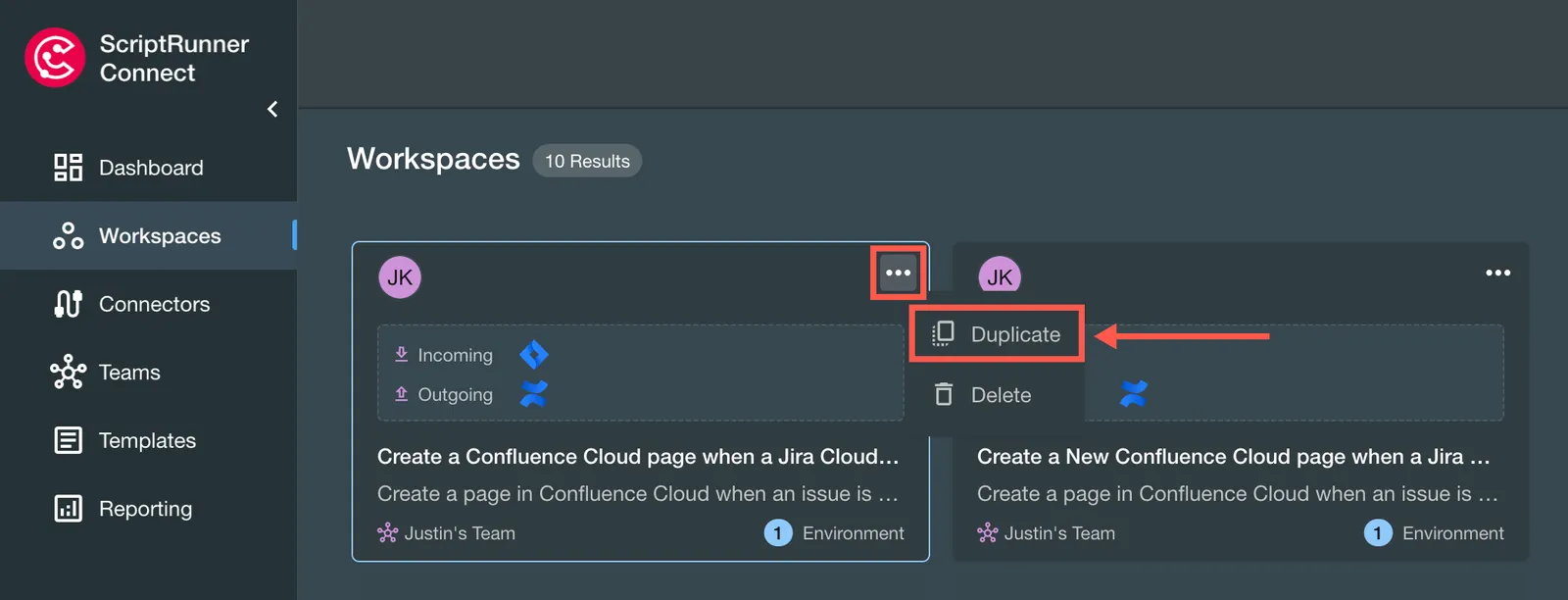Click JK avatar on second workspace card
Viewport: 1568px width, 600px height.
click(1000, 275)
